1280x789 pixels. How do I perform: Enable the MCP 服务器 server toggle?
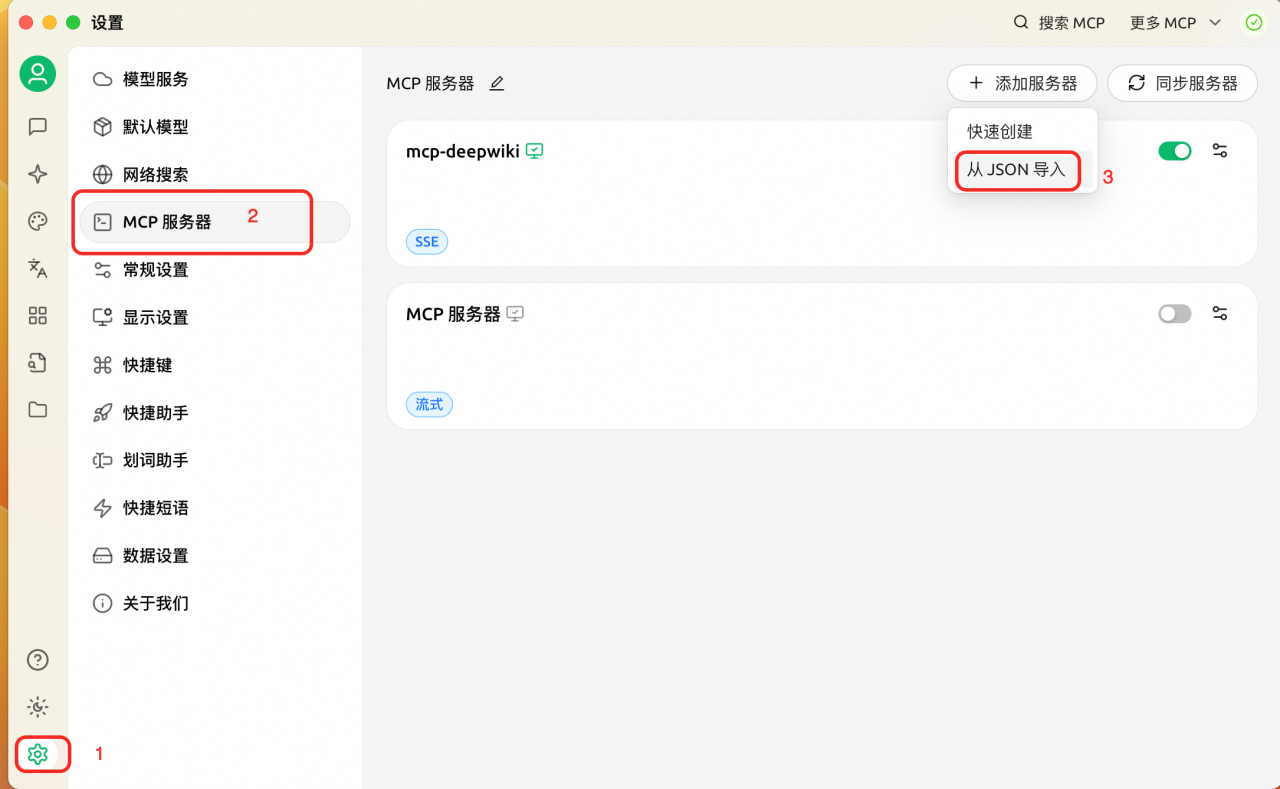(x=1174, y=314)
